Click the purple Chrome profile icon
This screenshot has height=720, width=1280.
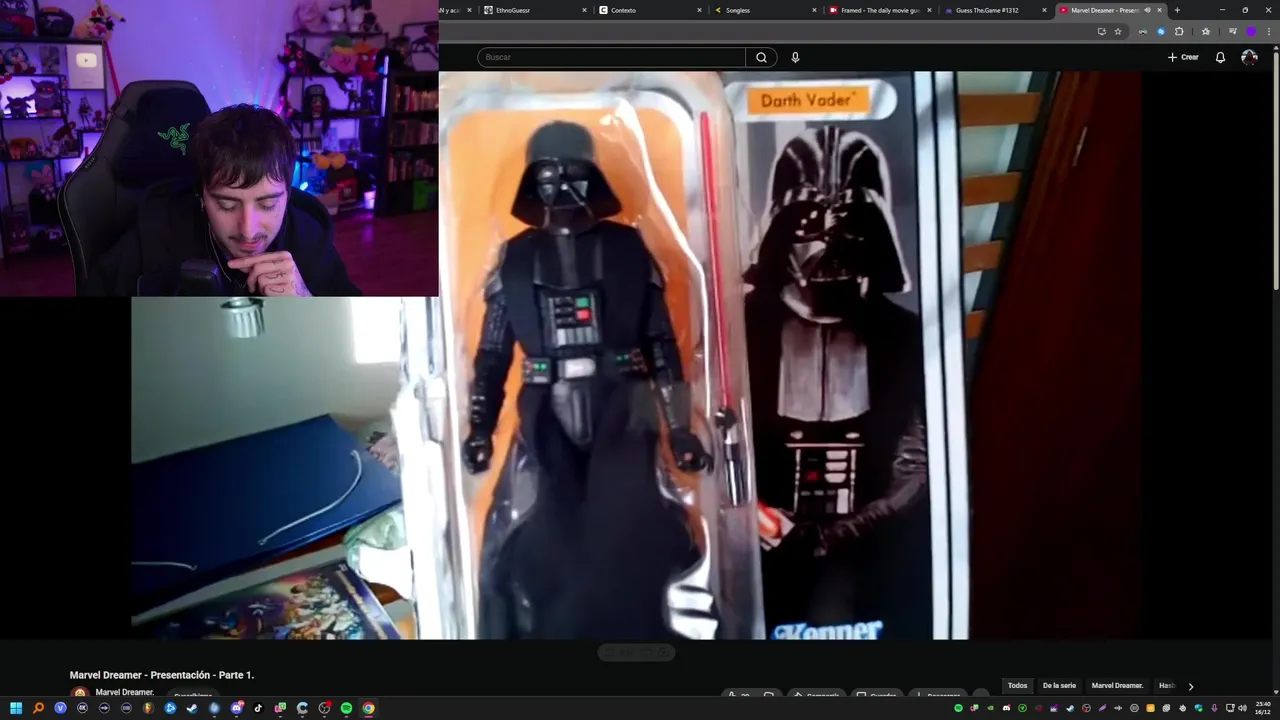1250,31
